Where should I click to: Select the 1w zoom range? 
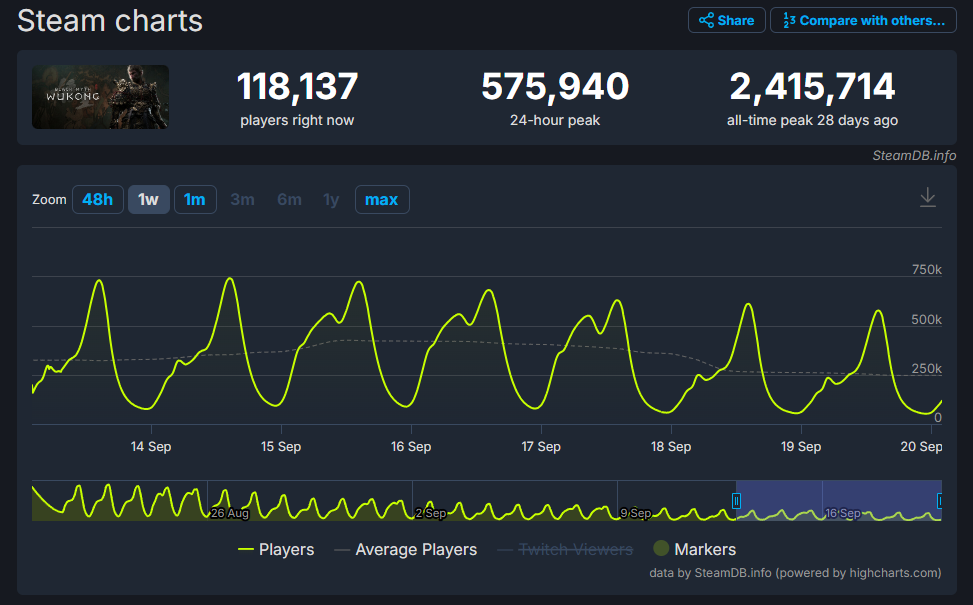click(148, 199)
